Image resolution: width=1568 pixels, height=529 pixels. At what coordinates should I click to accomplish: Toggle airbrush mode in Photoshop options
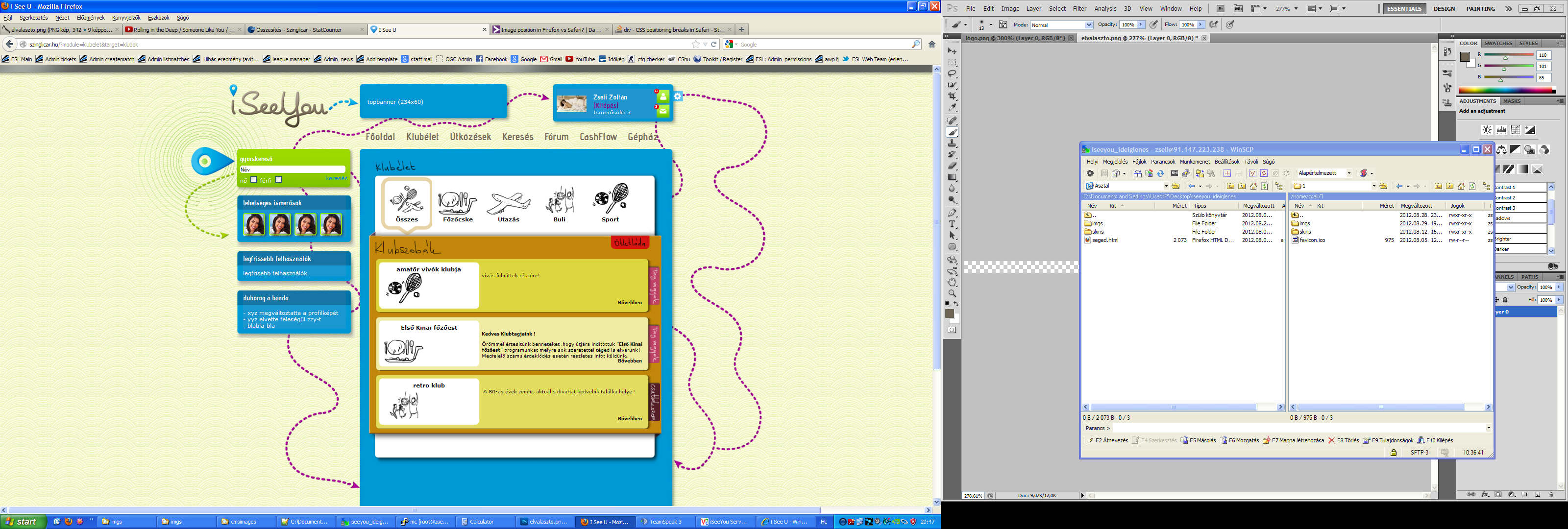point(1214,25)
